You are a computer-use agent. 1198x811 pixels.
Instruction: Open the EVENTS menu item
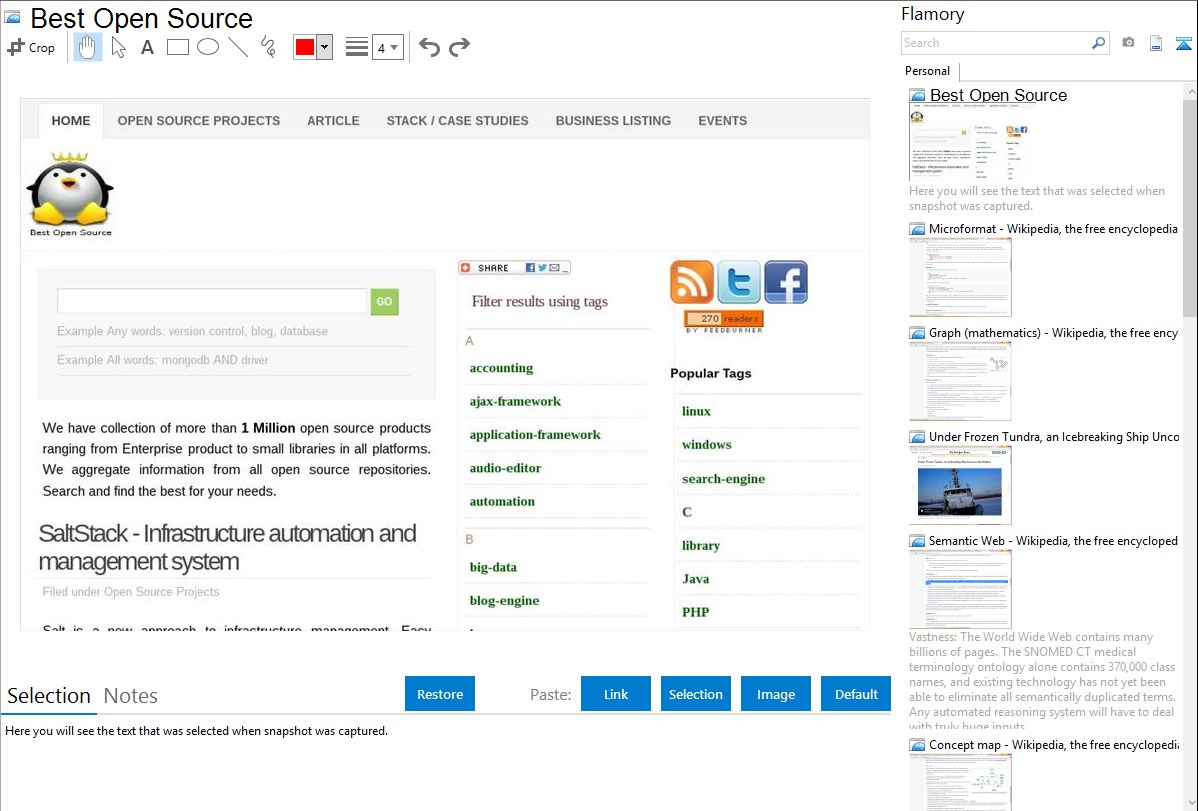tap(723, 121)
